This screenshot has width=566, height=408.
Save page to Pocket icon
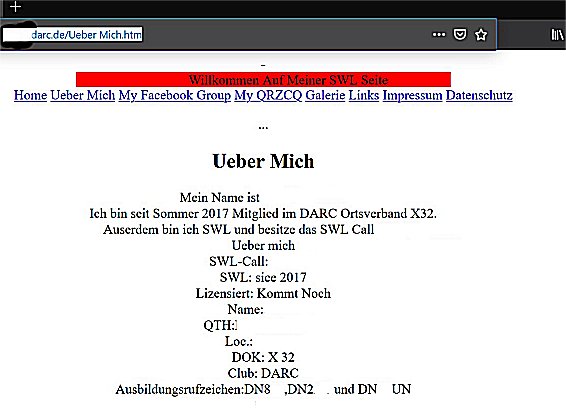[460, 35]
